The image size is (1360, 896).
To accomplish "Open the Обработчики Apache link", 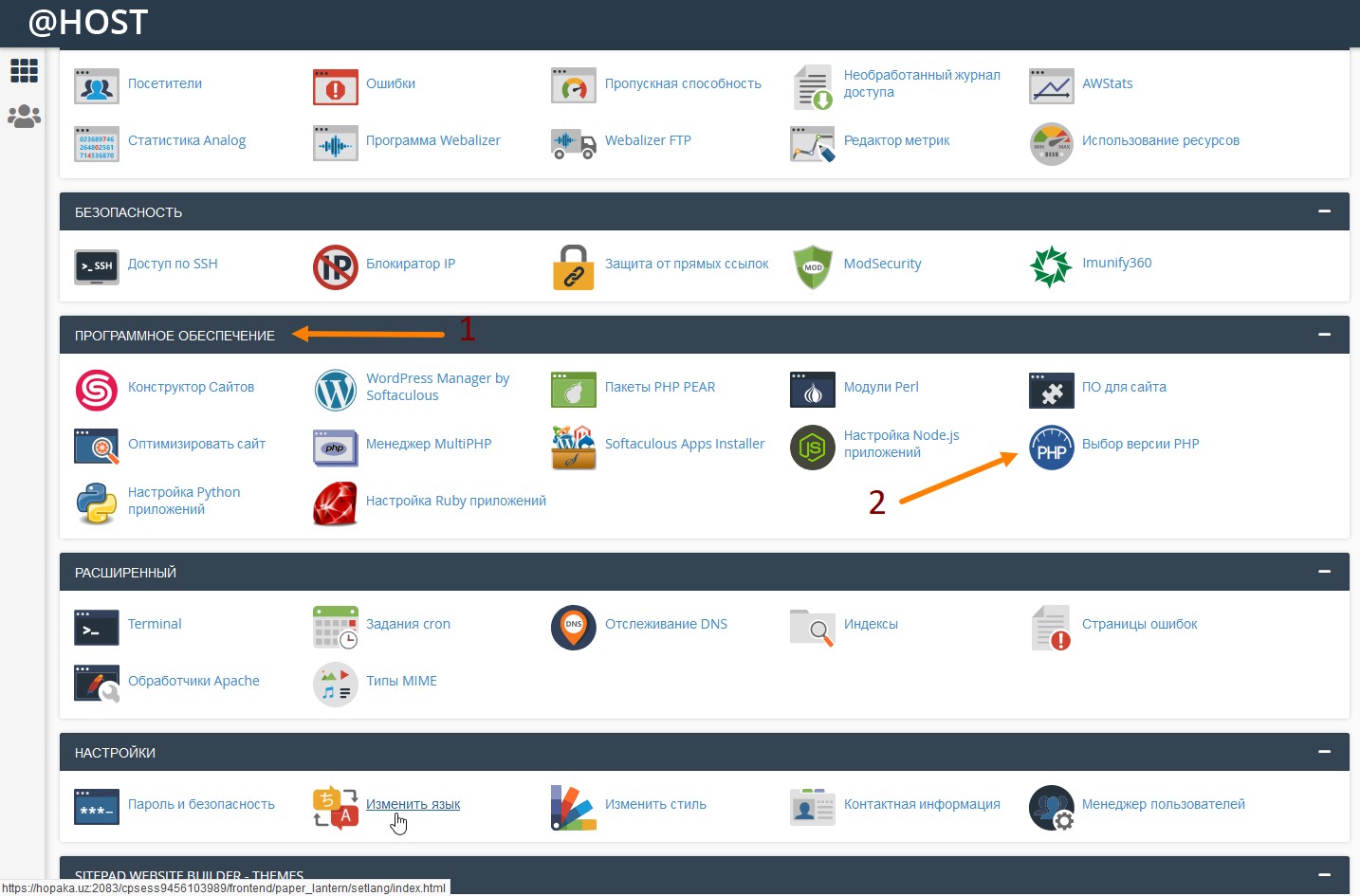I will click(x=193, y=681).
